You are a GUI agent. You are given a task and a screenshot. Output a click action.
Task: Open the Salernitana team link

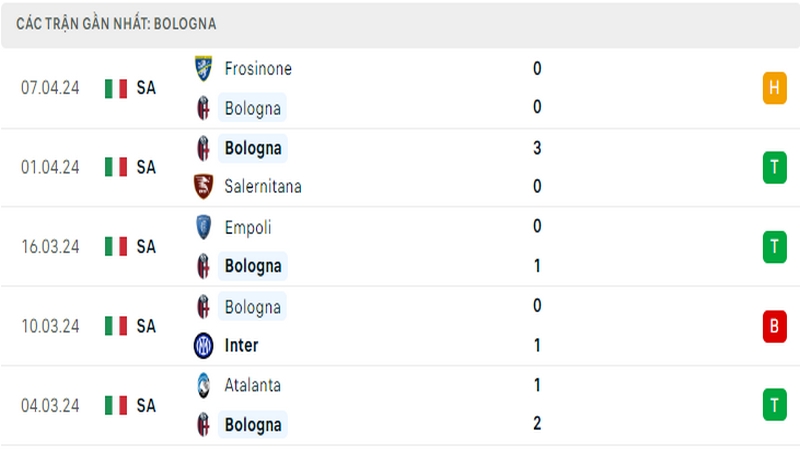pyautogui.click(x=263, y=186)
